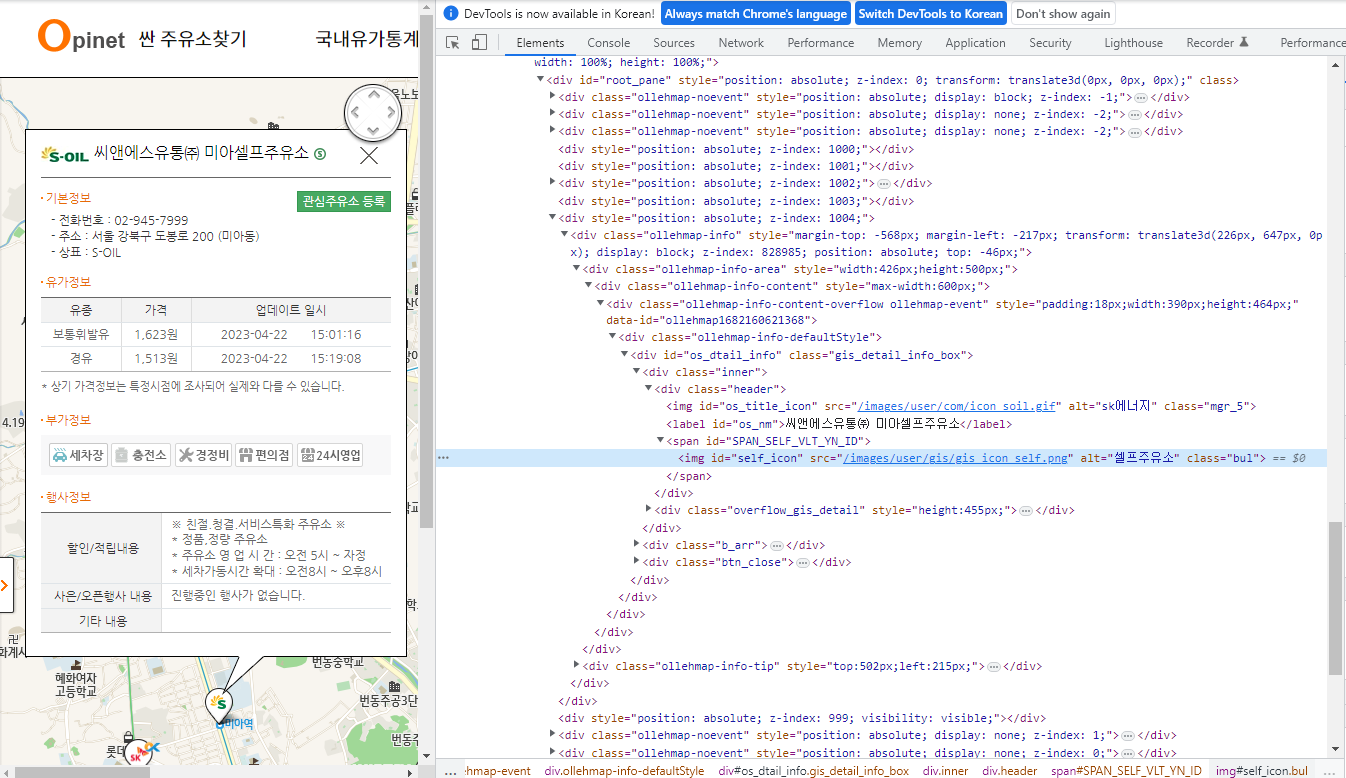Image resolution: width=1346 pixels, height=778 pixels.
Task: Click Don't show again button
Action: [1063, 14]
